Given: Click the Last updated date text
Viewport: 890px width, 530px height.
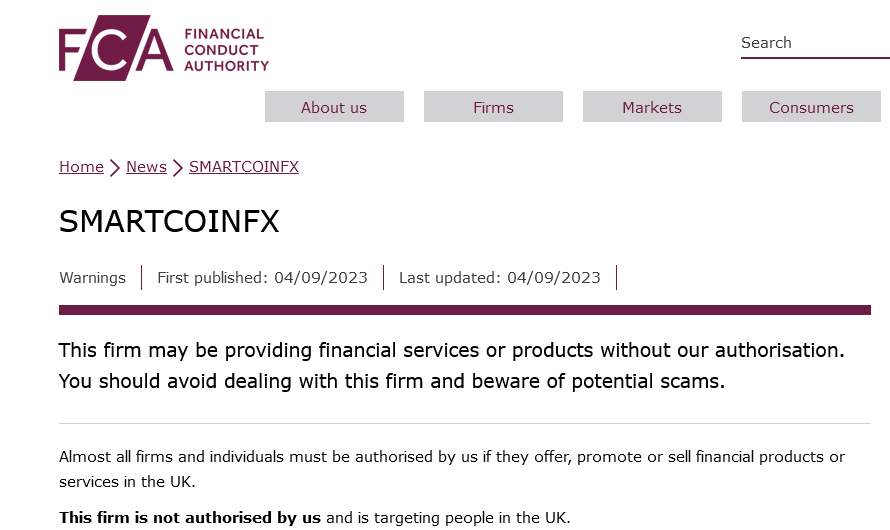Looking at the screenshot, I should pyautogui.click(x=499, y=277).
